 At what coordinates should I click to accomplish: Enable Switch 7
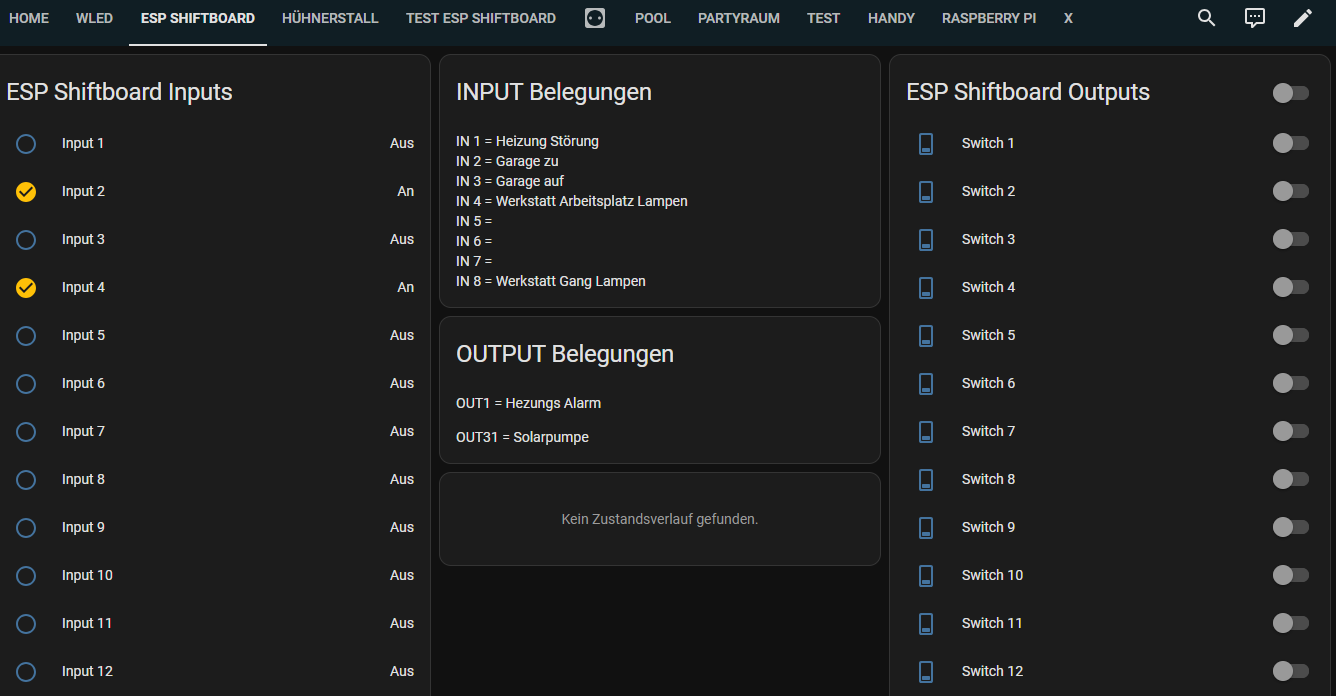tap(1290, 431)
